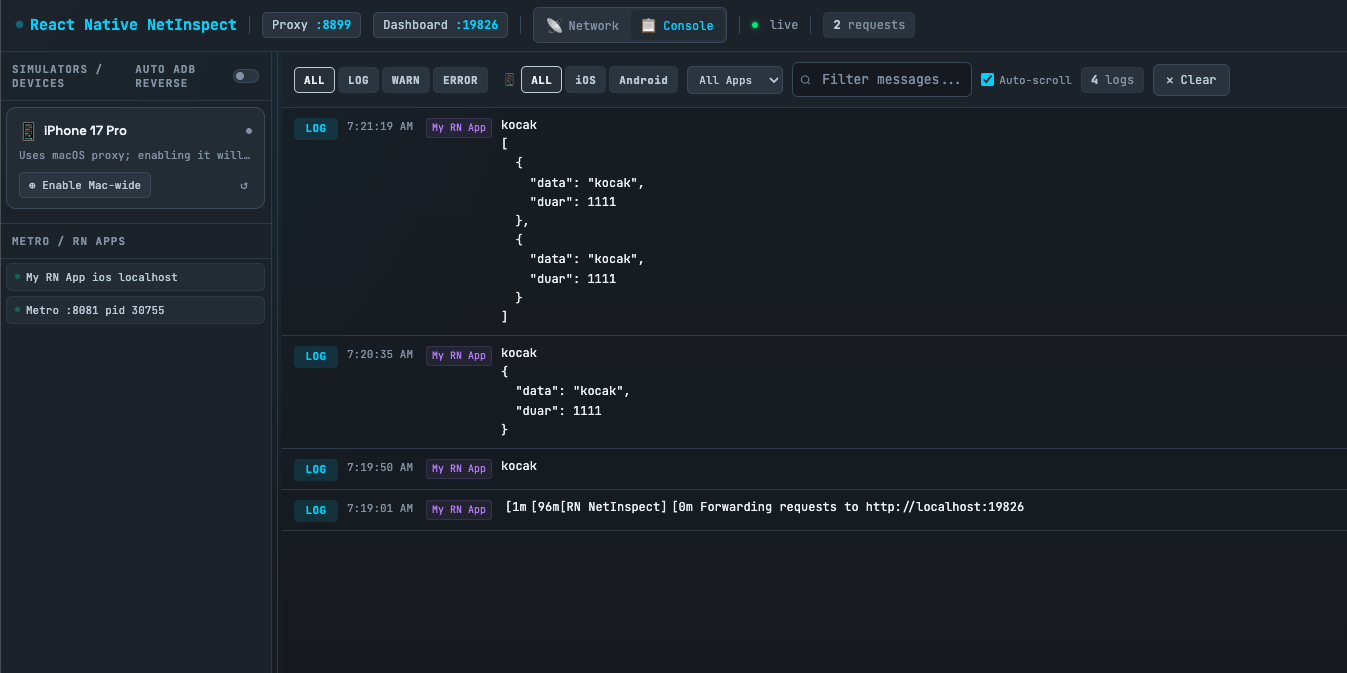This screenshot has height=673, width=1347.
Task: Select the ALL log level filter
Action: coord(314,80)
